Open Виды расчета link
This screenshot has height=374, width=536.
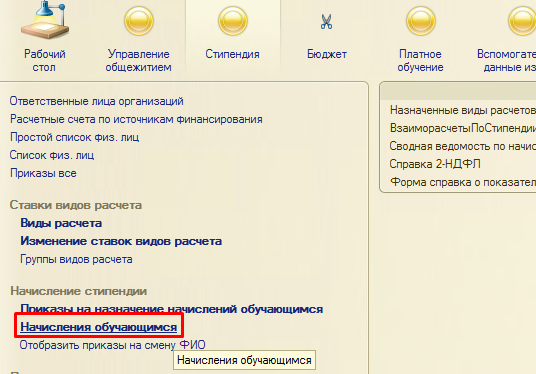61,223
